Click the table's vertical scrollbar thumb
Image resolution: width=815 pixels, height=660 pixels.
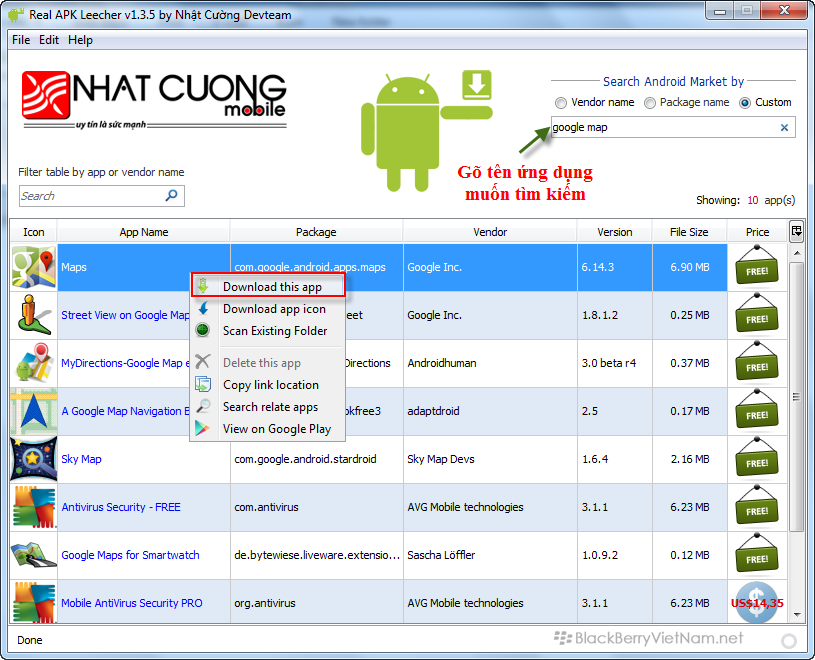tap(796, 397)
